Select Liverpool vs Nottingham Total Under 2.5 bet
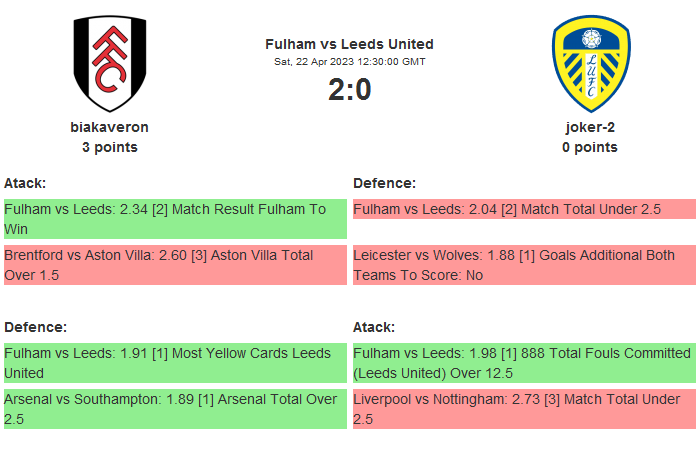Screen dimensions: 700x460 tap(524, 409)
